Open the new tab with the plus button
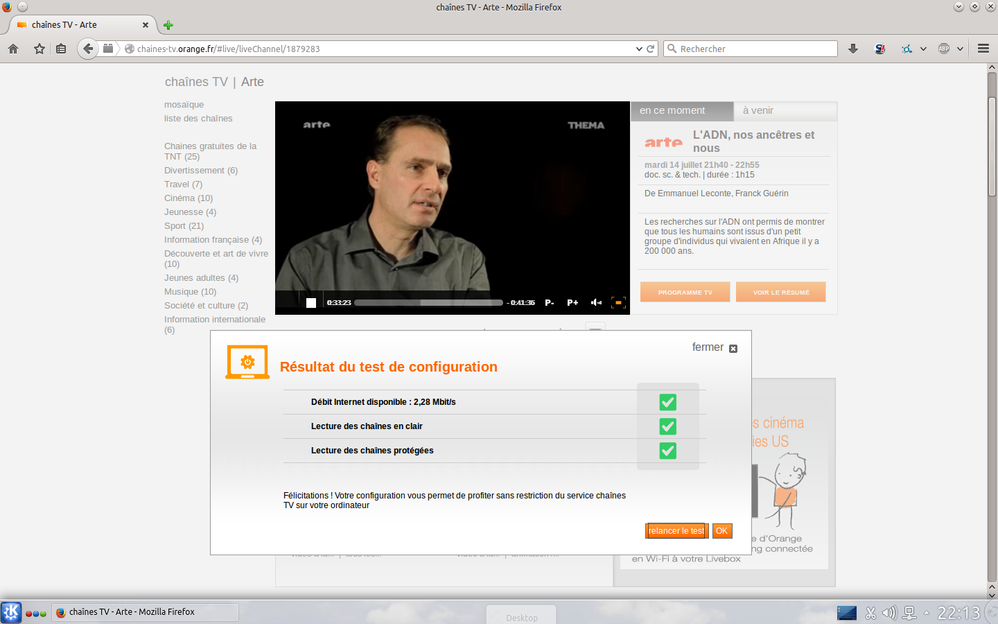 point(168,25)
